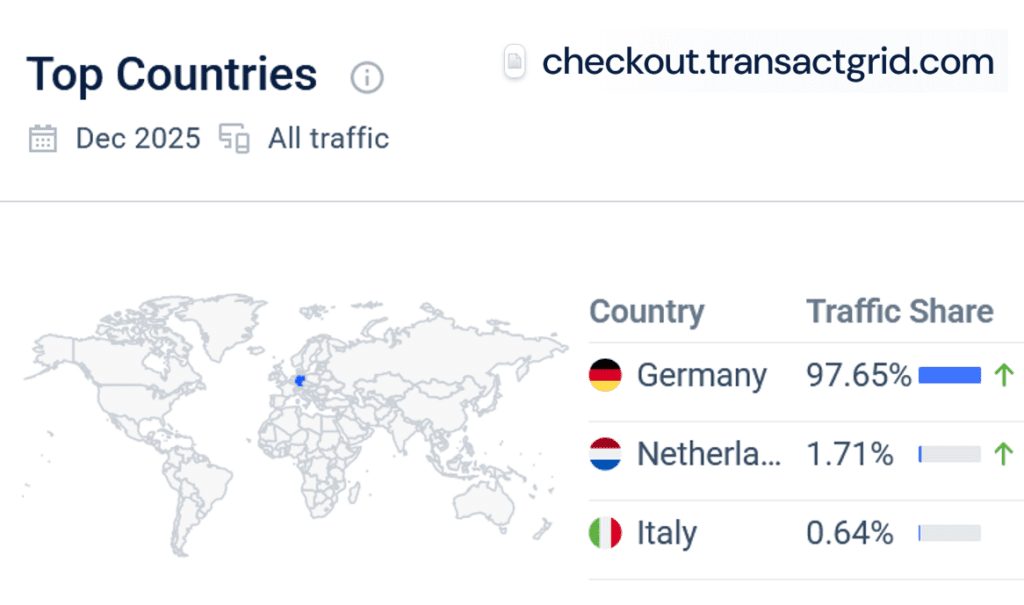Click the Netherlands flag icon
This screenshot has width=1024, height=605.
[x=606, y=454]
